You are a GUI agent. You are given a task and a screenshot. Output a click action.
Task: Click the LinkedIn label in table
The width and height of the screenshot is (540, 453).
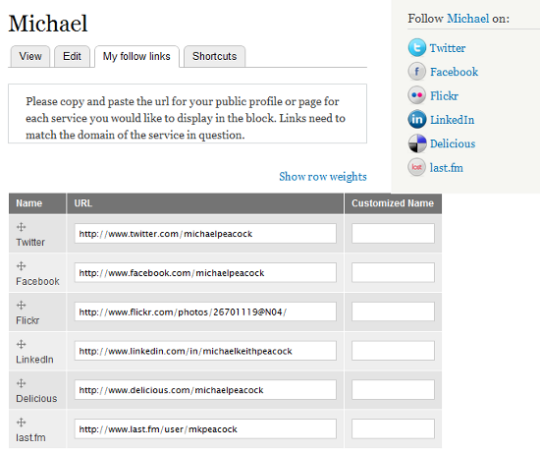(x=34, y=359)
